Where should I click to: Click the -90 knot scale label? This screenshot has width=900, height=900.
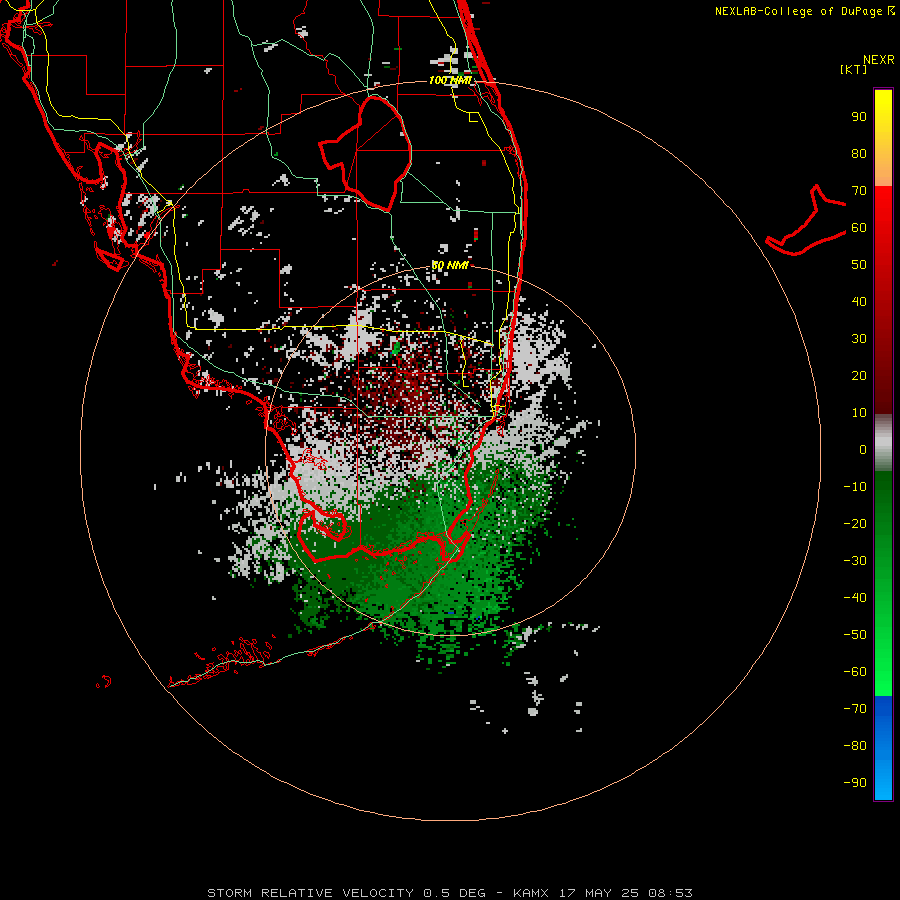(855, 783)
